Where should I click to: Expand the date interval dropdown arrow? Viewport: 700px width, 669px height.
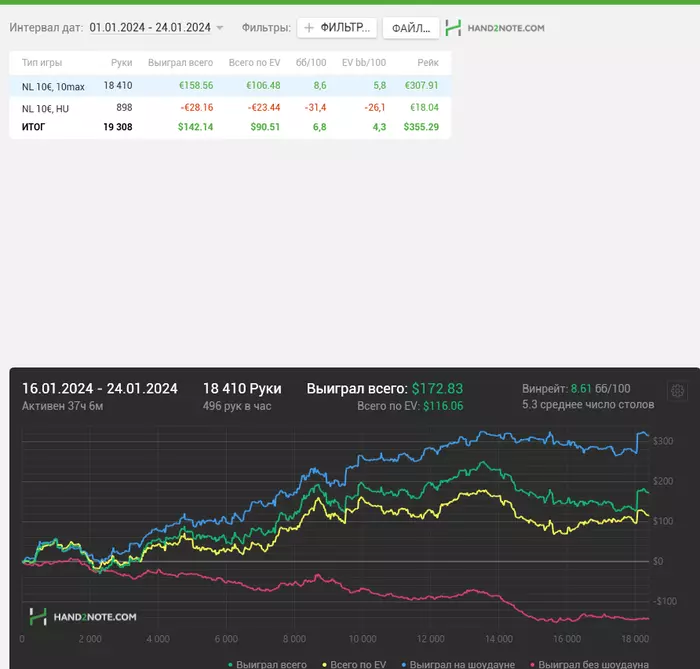(220, 28)
